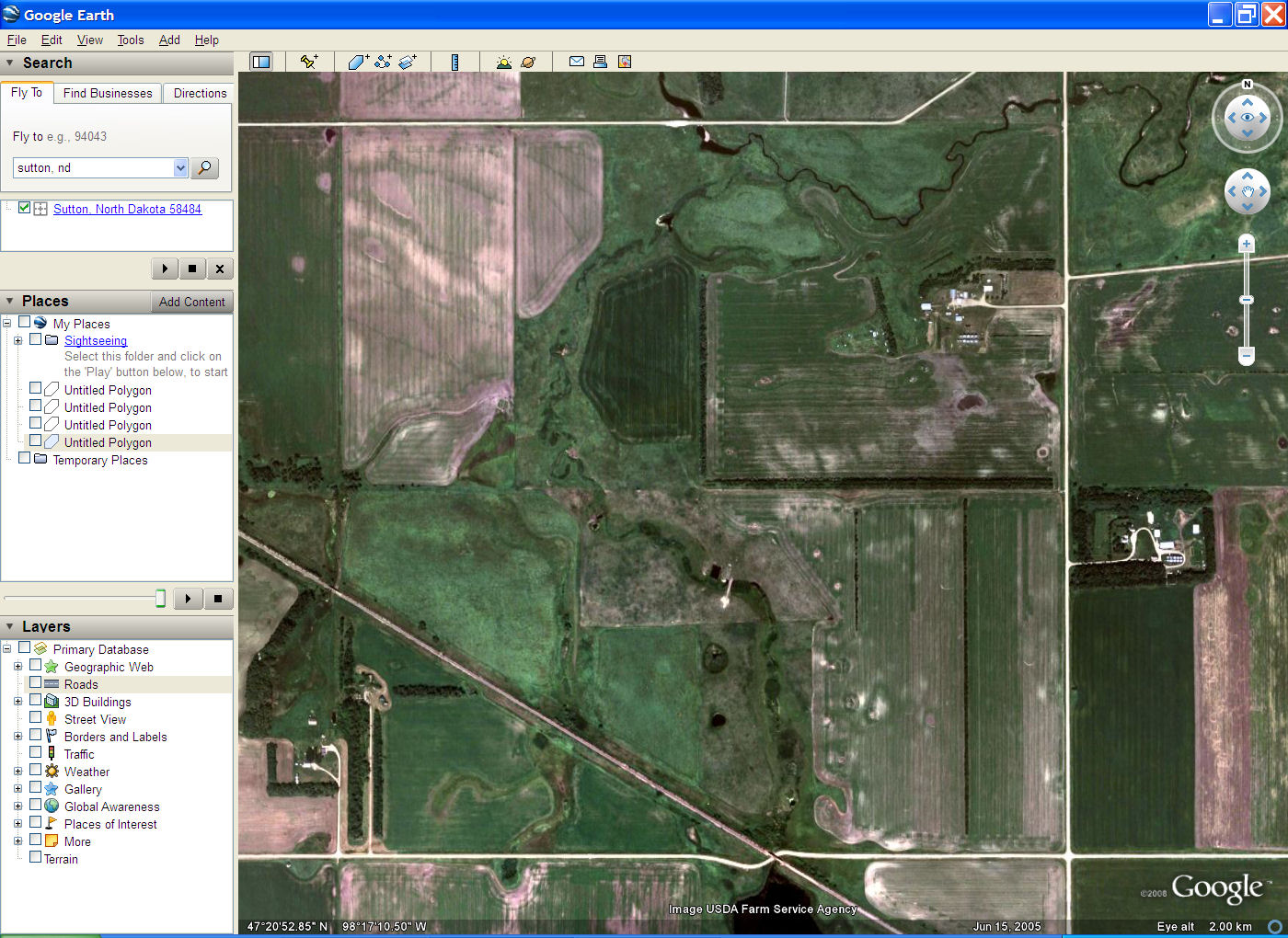The height and width of the screenshot is (938, 1288).
Task: Uncheck the Sutton North Dakota result checkbox
Action: tap(24, 208)
